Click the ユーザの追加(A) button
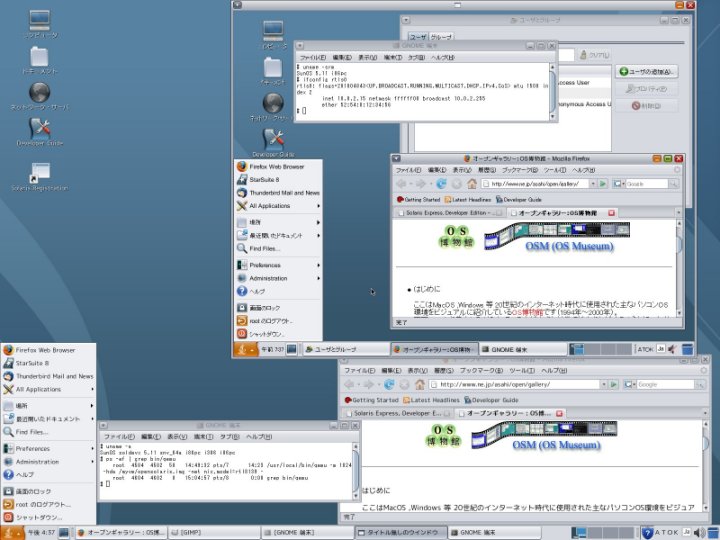The width and height of the screenshot is (720, 540). pos(647,72)
